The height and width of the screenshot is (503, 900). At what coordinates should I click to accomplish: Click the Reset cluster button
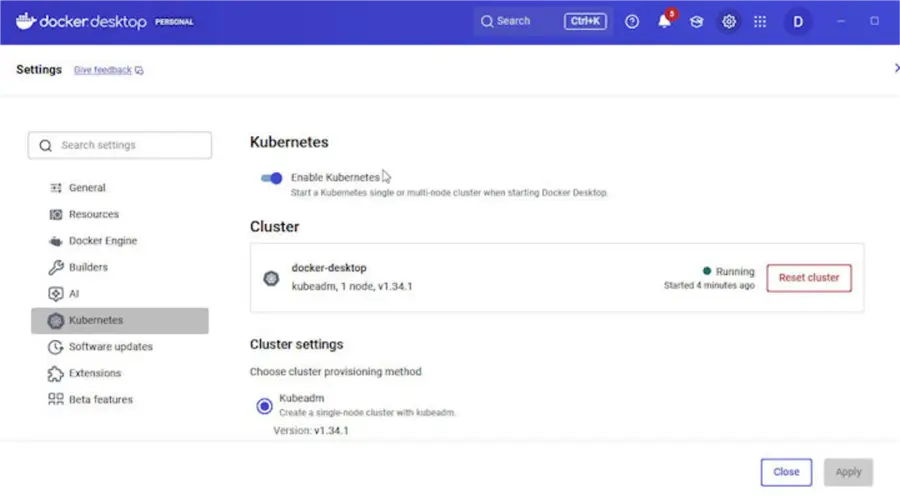point(809,278)
